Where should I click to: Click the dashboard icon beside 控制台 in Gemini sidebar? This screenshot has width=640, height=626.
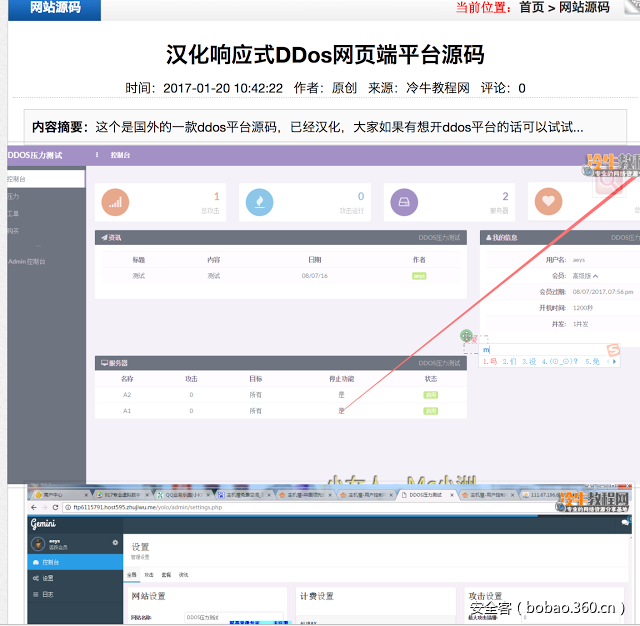(x=36, y=562)
